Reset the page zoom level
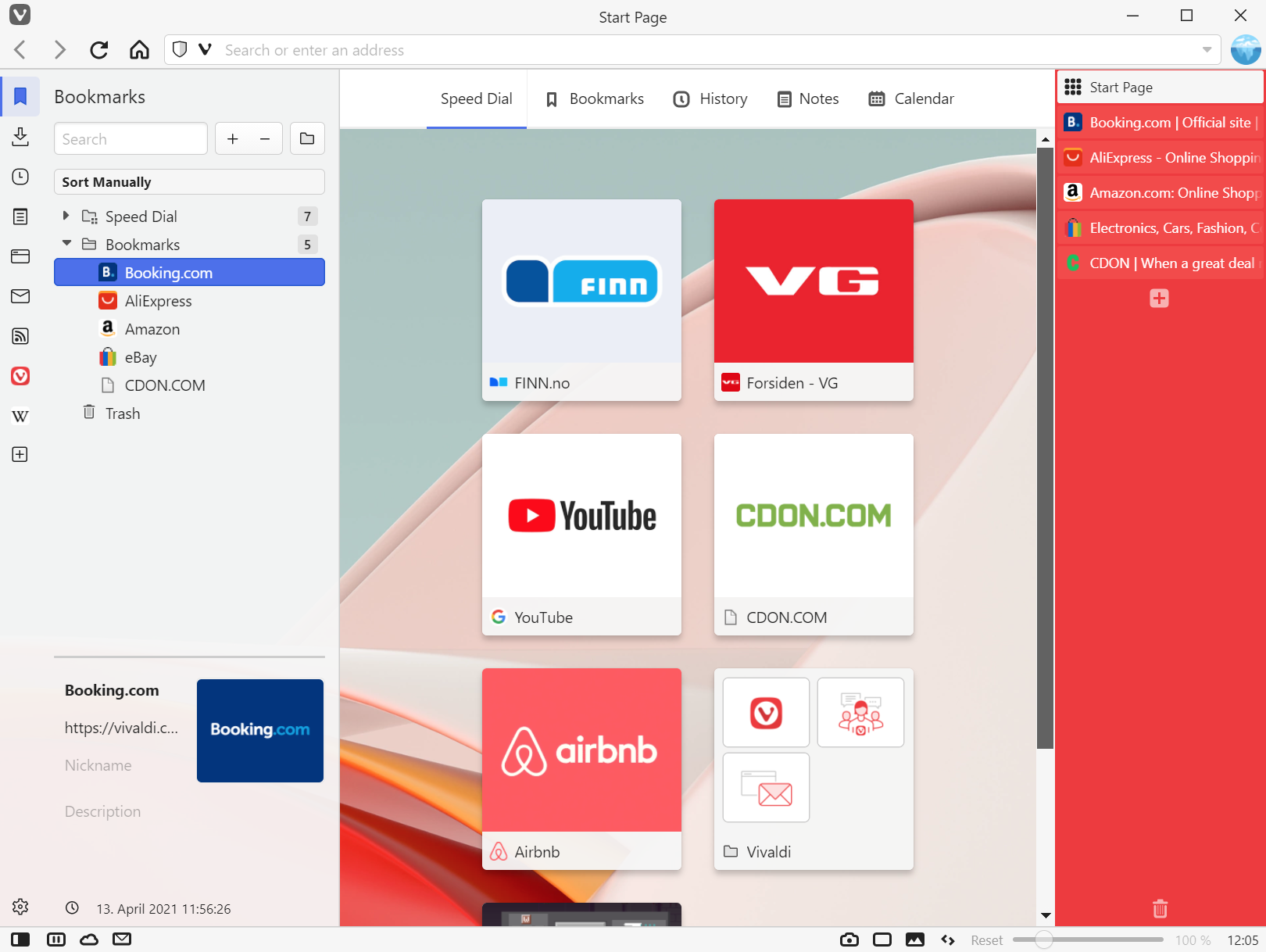This screenshot has height=952, width=1266. (x=986, y=939)
